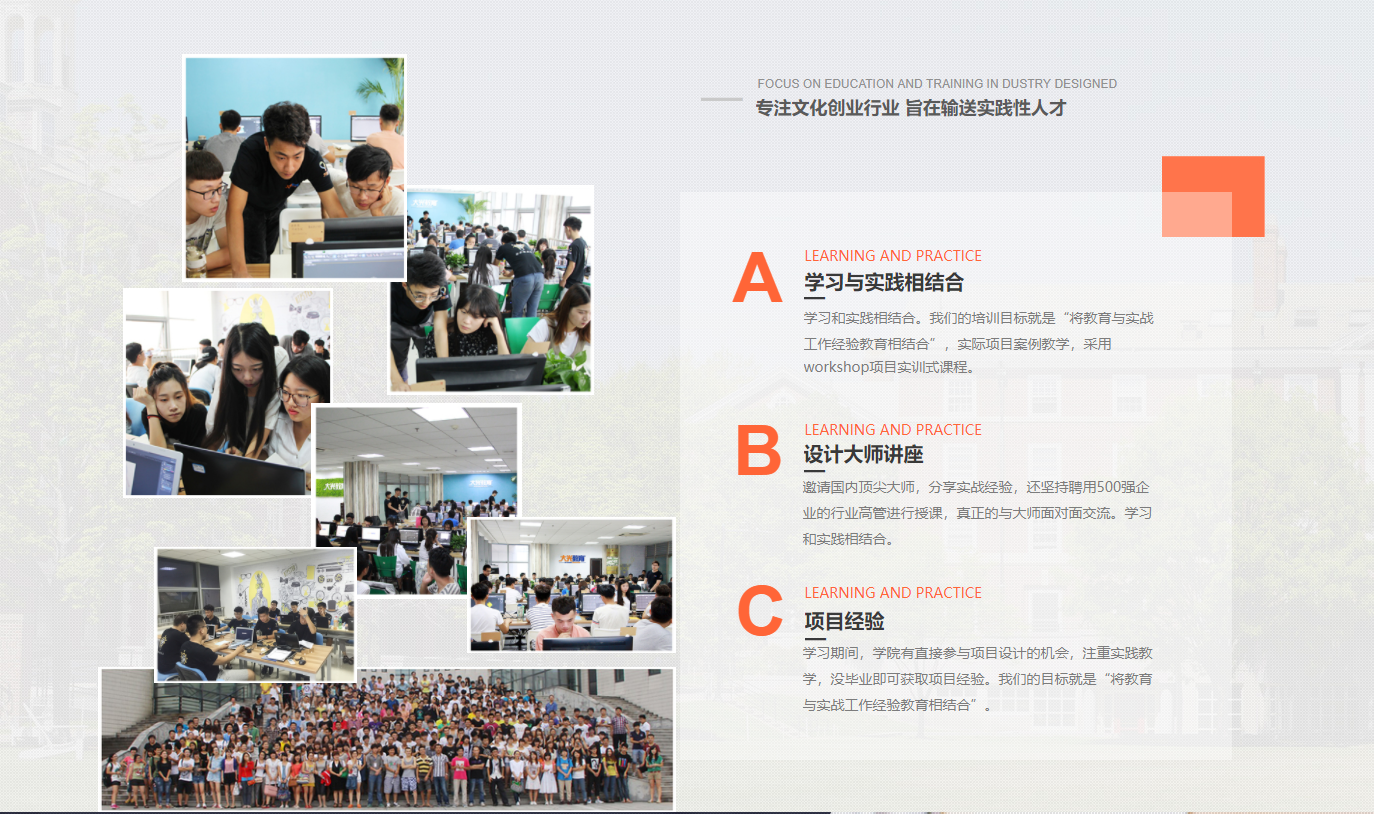Click the line starting 邀请国内顶尖大师

pos(977,488)
